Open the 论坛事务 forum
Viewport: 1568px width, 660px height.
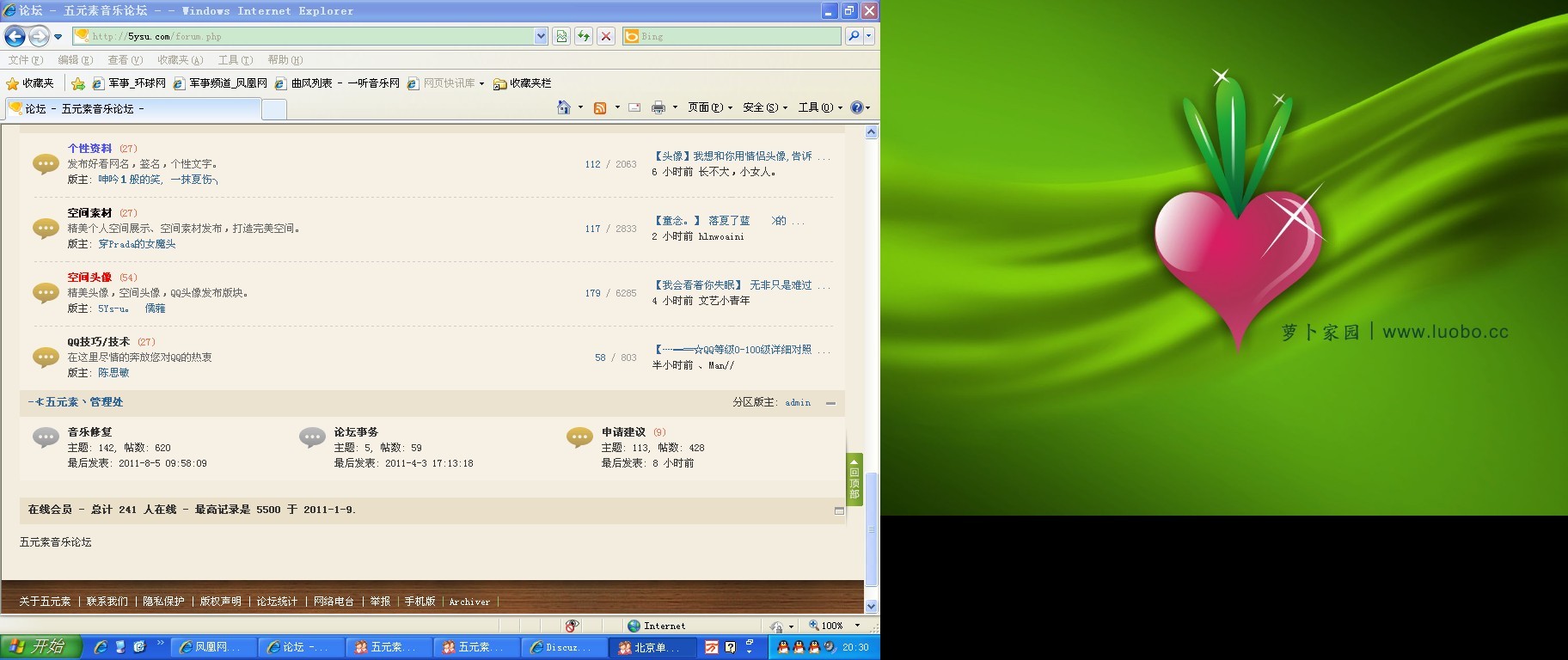356,432
